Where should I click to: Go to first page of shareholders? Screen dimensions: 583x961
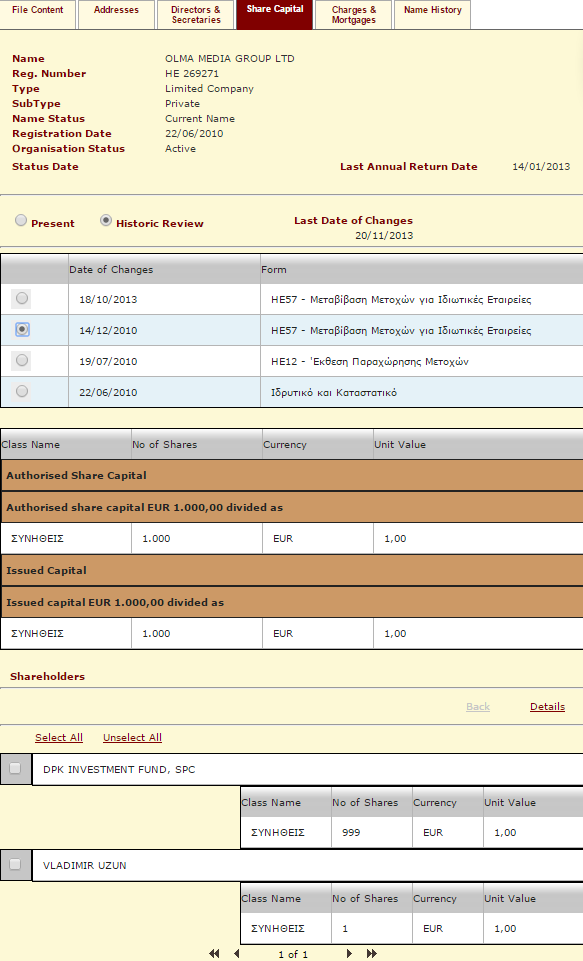tap(214, 954)
